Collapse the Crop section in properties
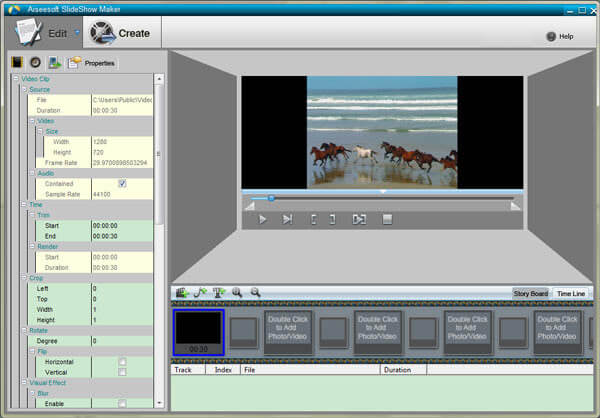Screen dimensions: 600x418 pyautogui.click(x=16, y=277)
